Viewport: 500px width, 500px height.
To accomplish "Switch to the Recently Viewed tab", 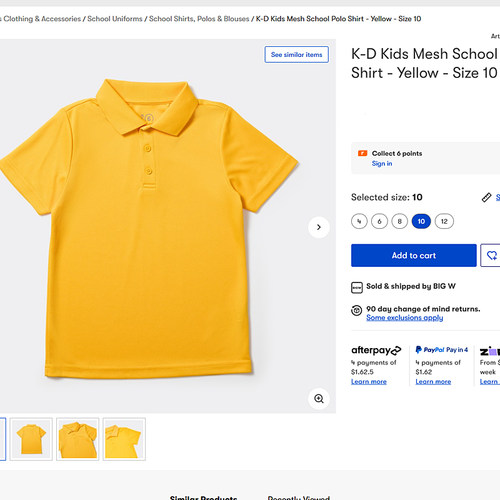I will click(299, 497).
